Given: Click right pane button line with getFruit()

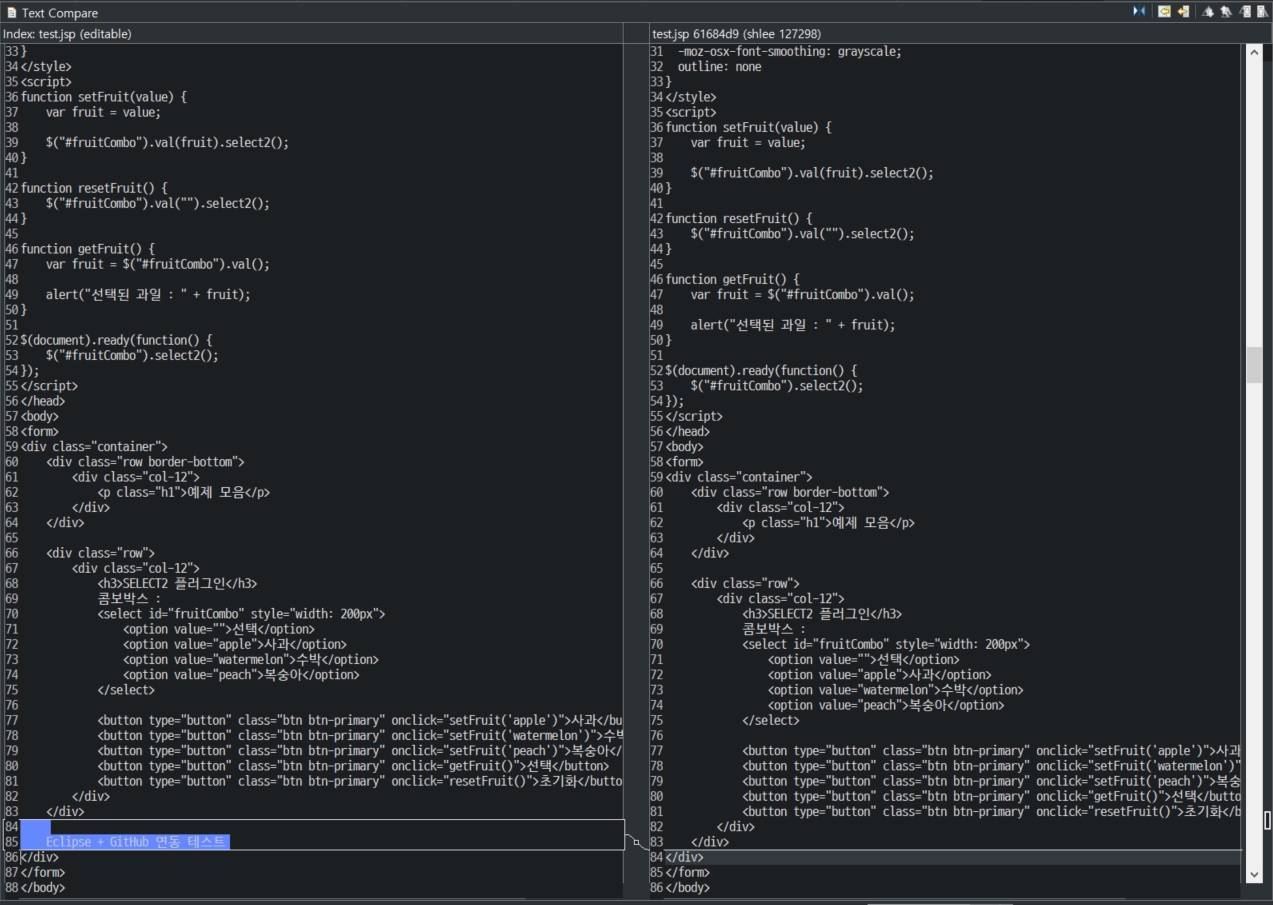Looking at the screenshot, I should [x=991, y=796].
